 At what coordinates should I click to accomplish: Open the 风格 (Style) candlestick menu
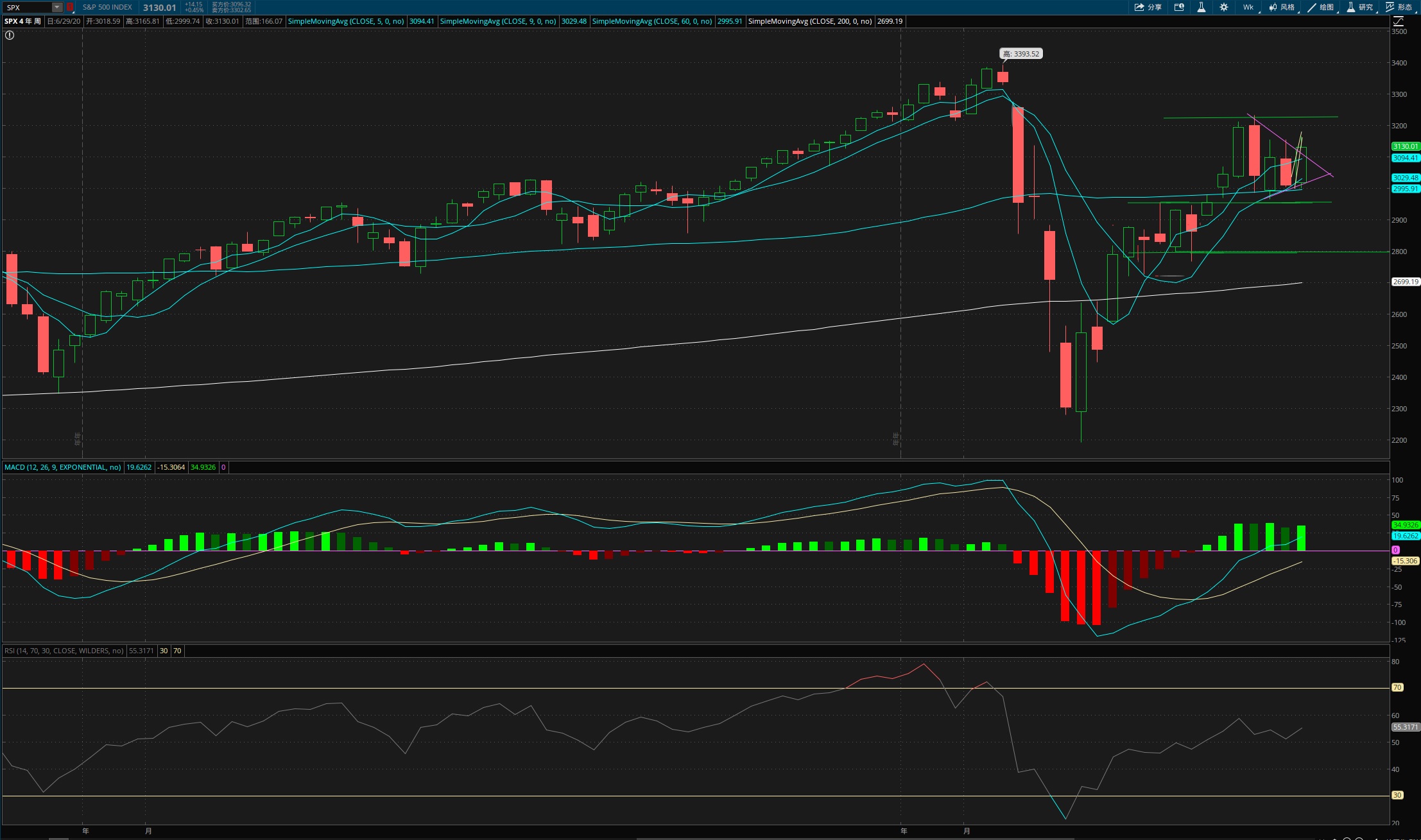click(1282, 7)
